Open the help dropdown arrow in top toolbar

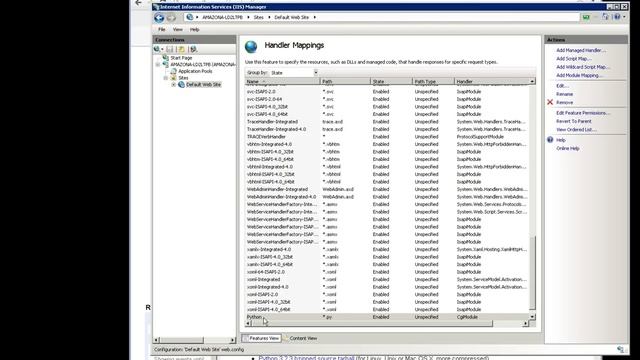(624, 17)
